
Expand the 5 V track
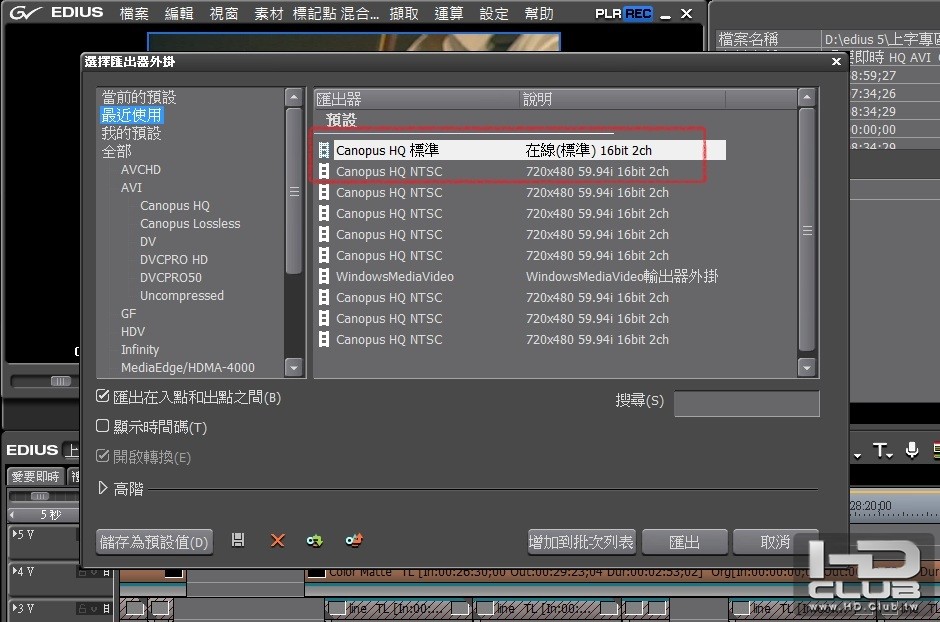15,533
